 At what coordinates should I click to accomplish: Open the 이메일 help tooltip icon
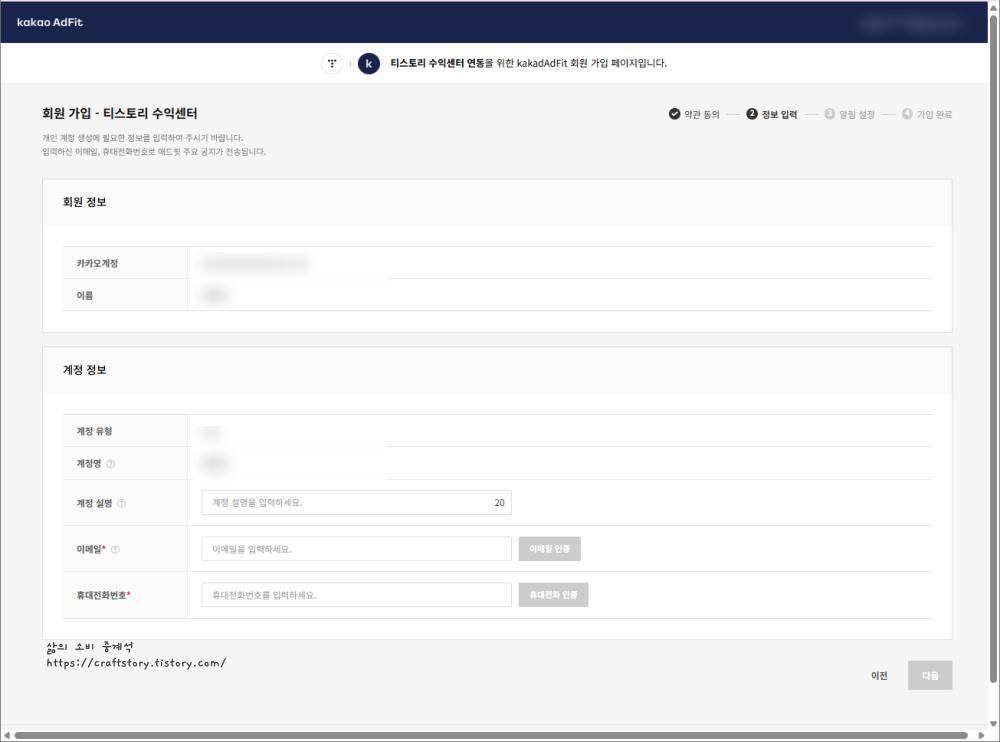point(115,549)
